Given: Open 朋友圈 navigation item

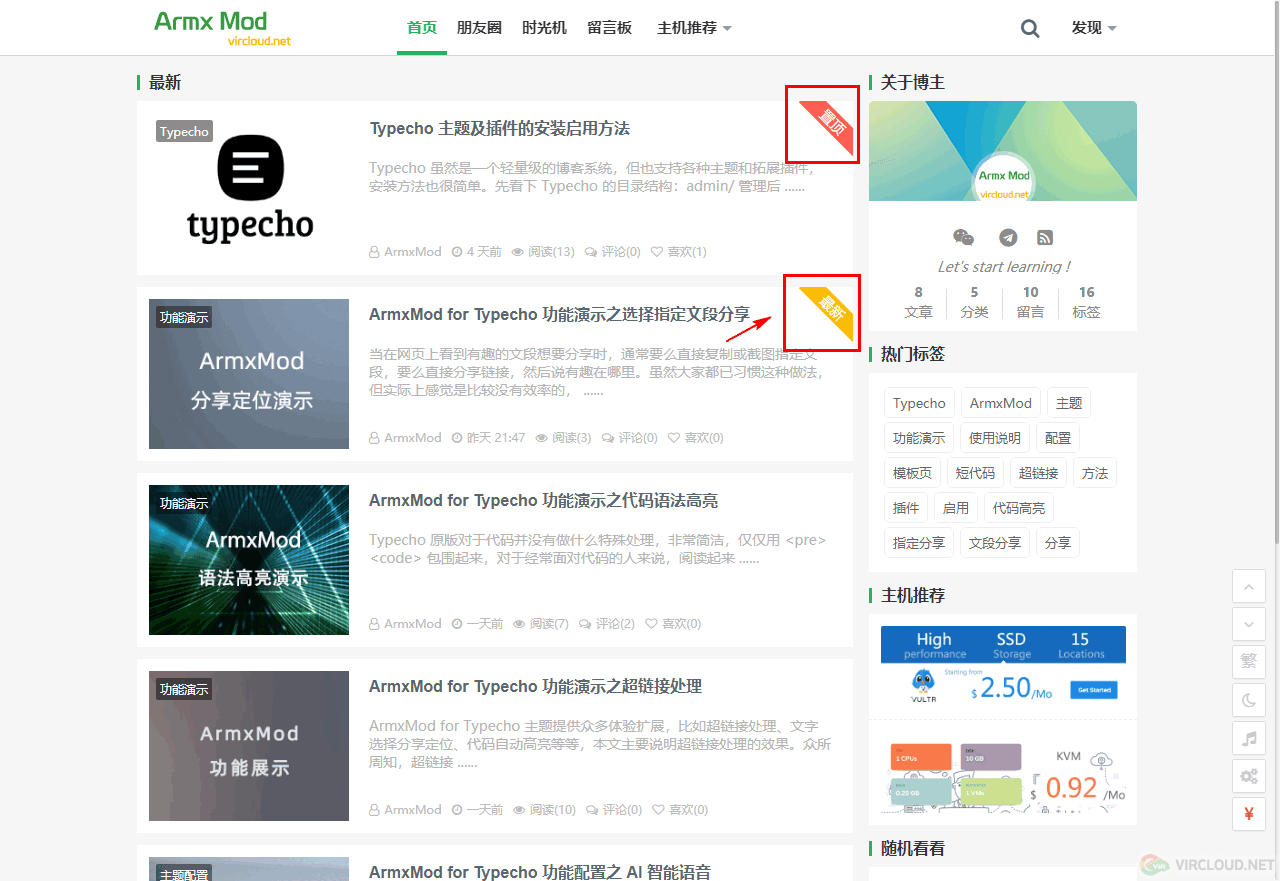Looking at the screenshot, I should [x=479, y=28].
